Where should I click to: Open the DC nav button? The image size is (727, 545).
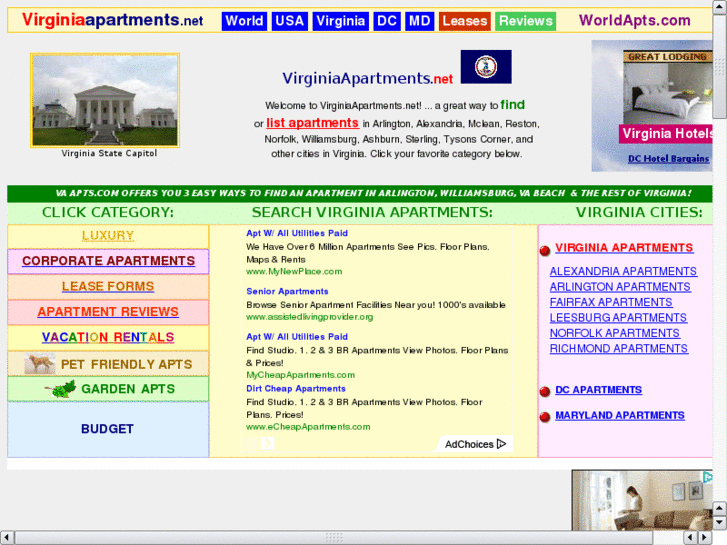click(387, 21)
